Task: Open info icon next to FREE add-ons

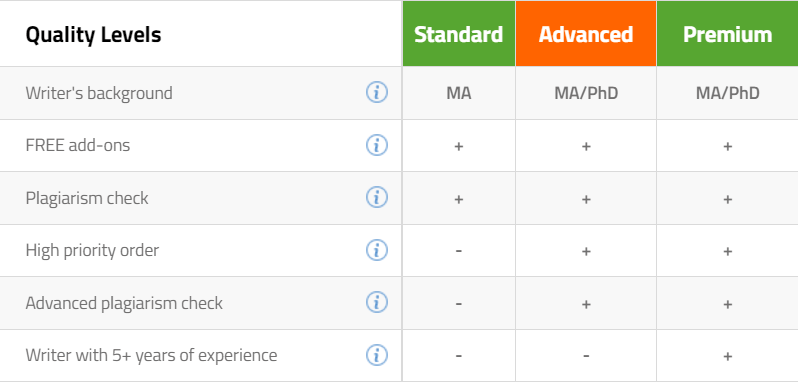Action: (377, 145)
